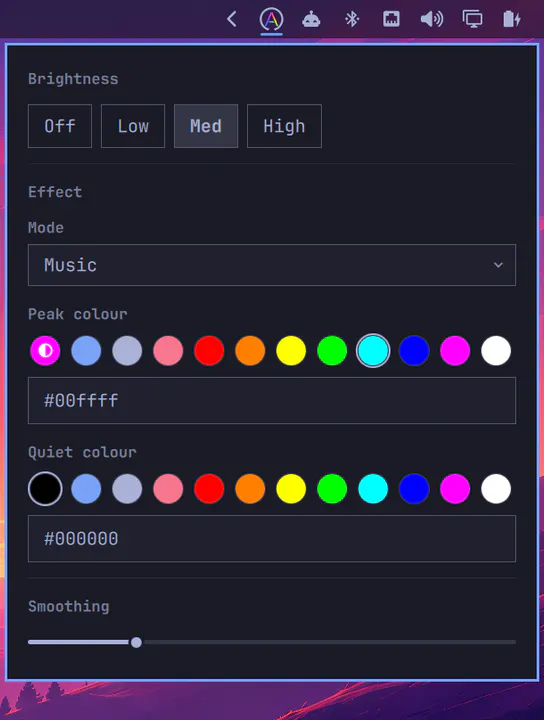Select the orange Quiet colour swatch

(x=250, y=489)
